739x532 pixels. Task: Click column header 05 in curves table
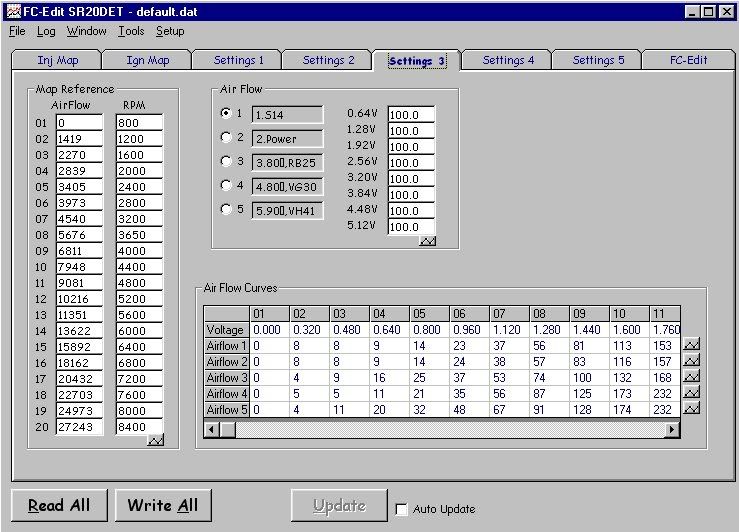[x=429, y=313]
